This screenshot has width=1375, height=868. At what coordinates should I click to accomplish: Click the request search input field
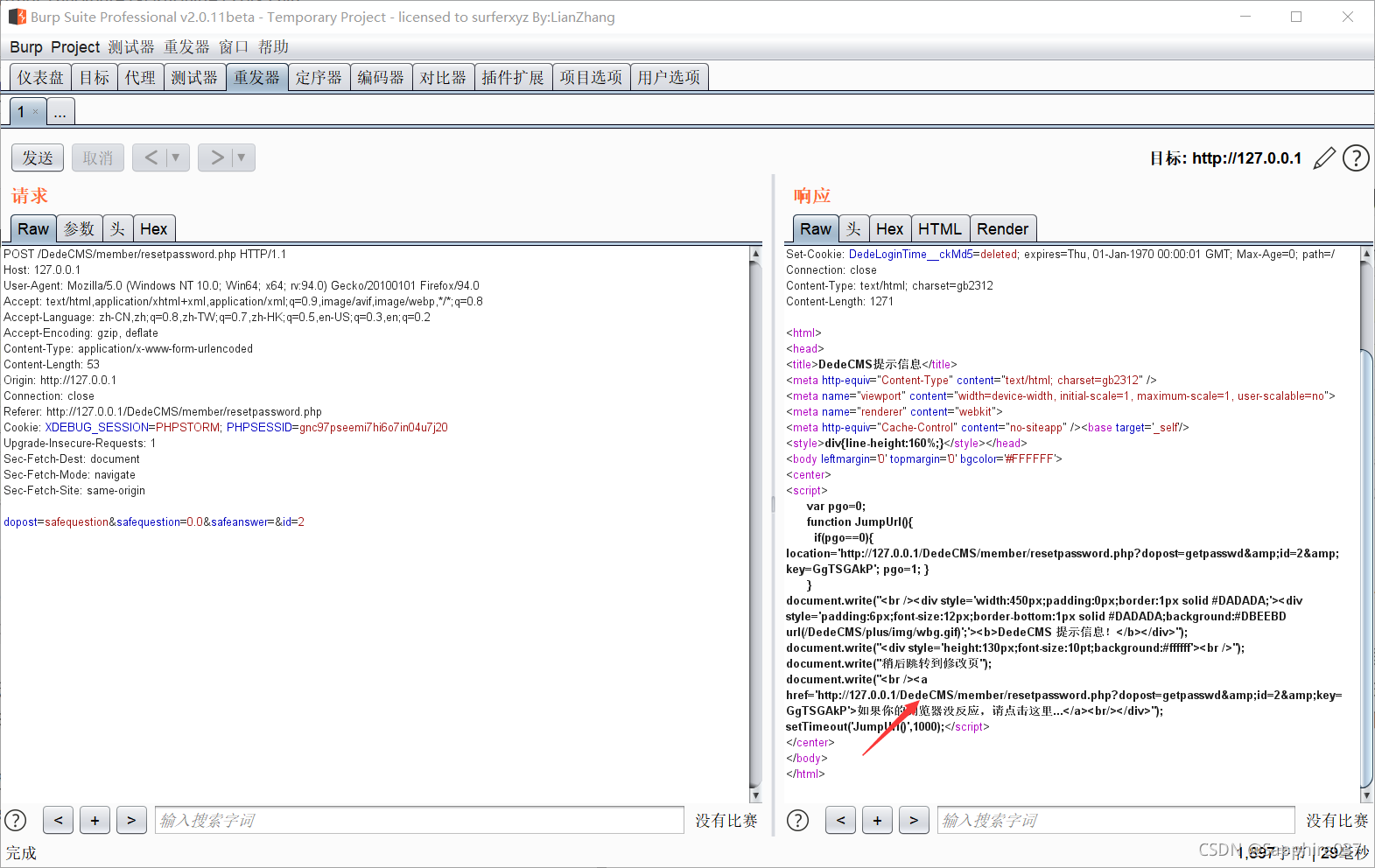[x=419, y=821]
